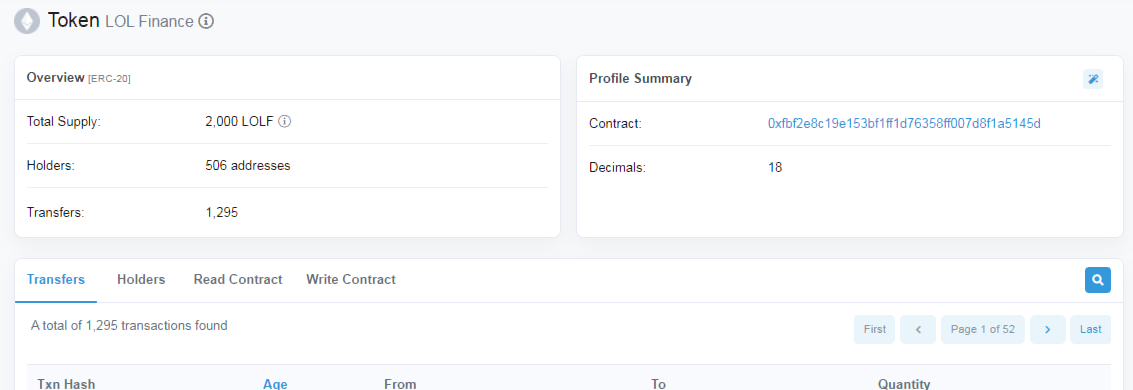Click the Ethereum token logo icon
This screenshot has height=390, width=1133.
click(27, 22)
